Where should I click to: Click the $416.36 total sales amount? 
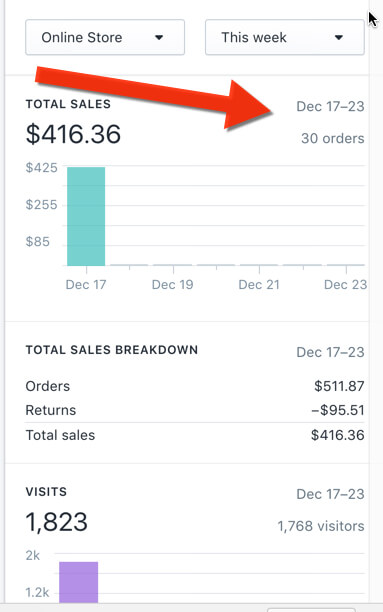click(x=73, y=134)
